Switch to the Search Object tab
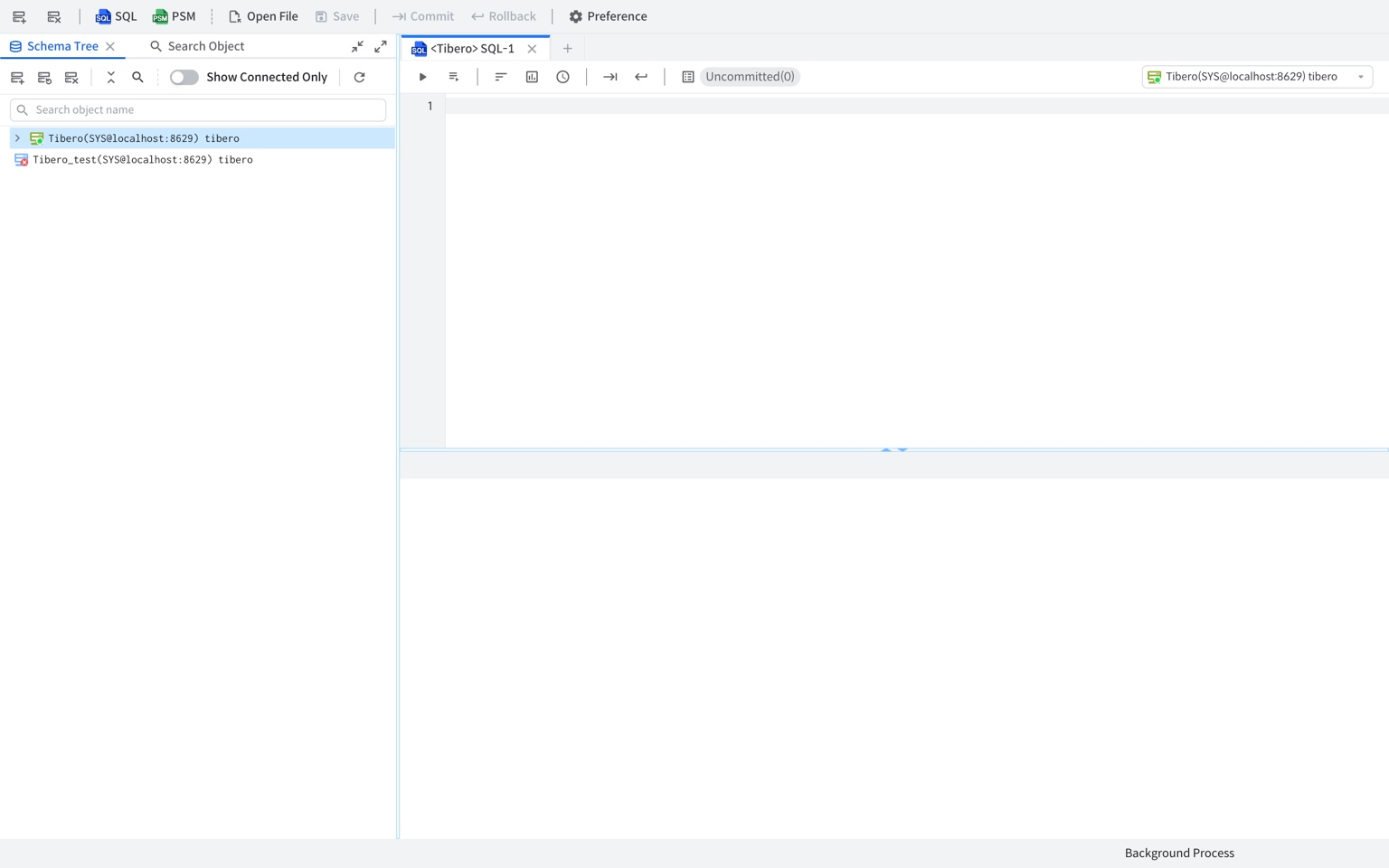The image size is (1389, 868). coord(197,46)
